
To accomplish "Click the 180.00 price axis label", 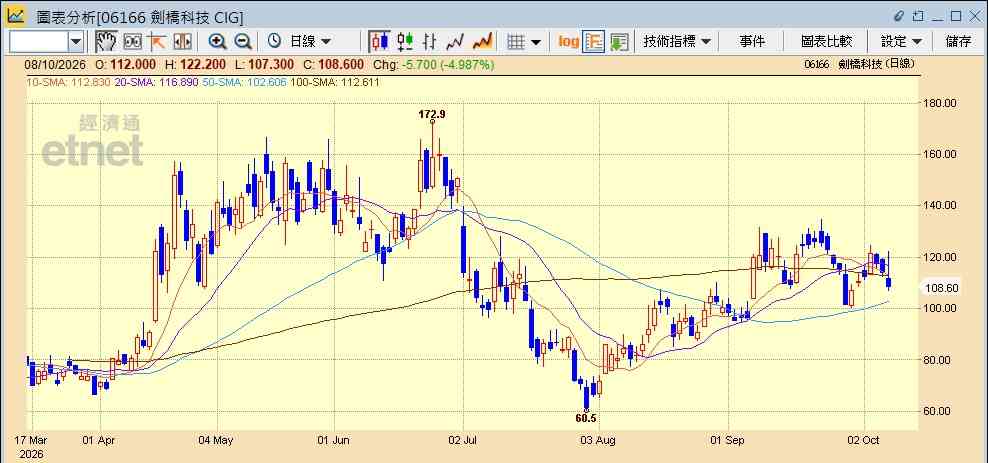I will pyautogui.click(x=941, y=103).
